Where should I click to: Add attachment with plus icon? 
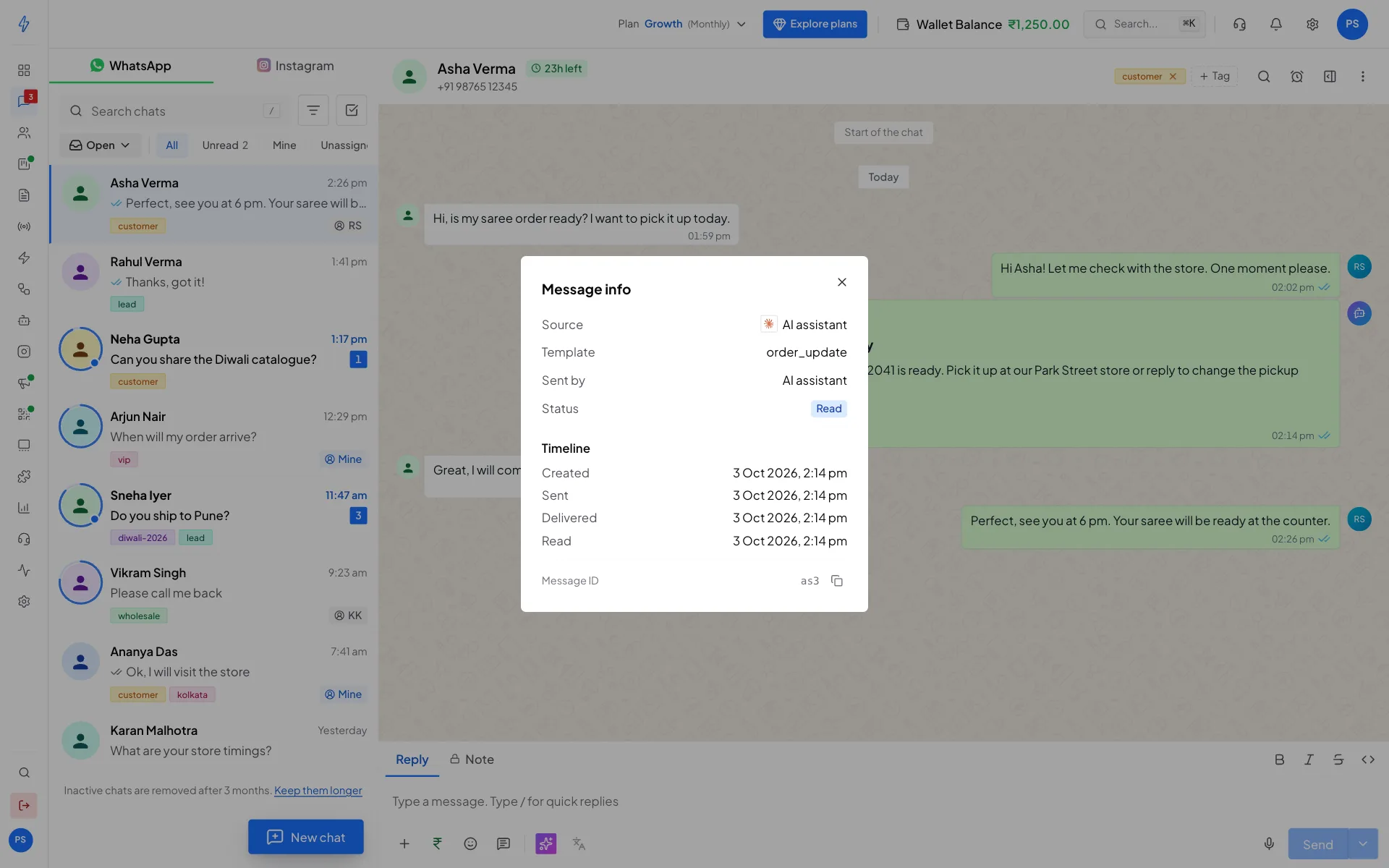(x=404, y=843)
